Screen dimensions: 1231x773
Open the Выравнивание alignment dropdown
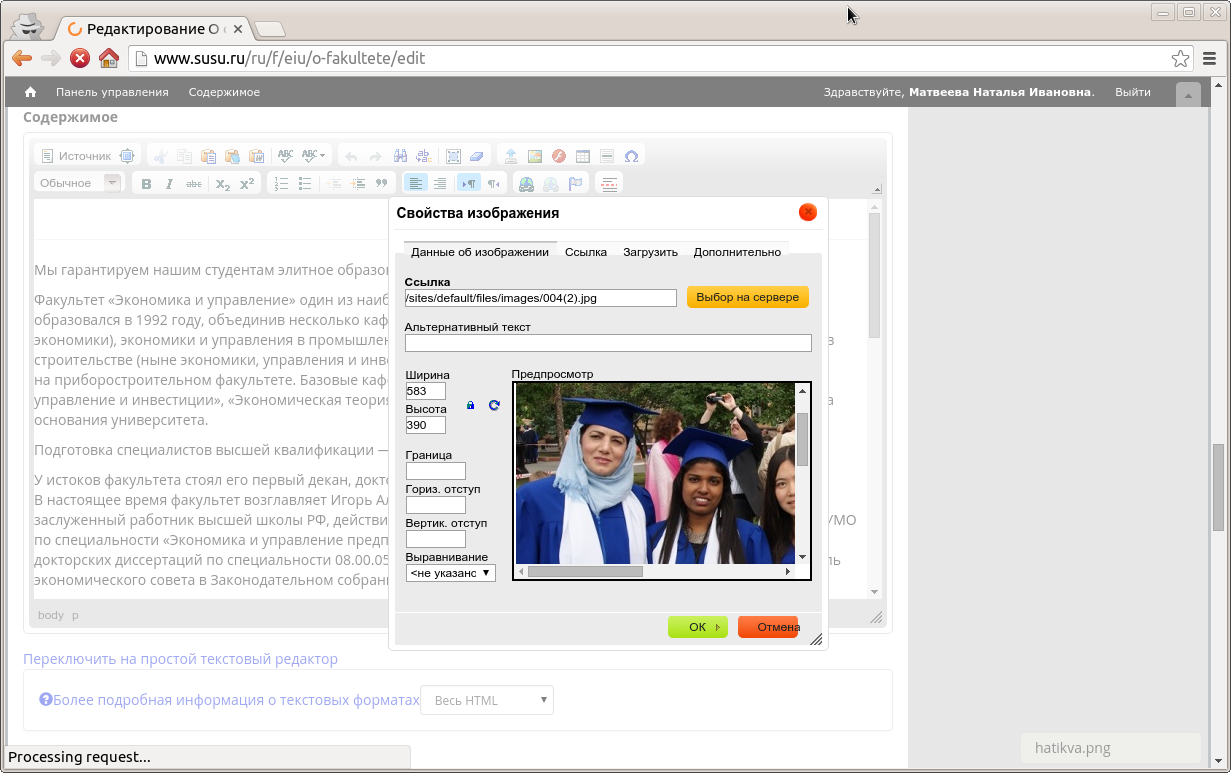[x=451, y=573]
